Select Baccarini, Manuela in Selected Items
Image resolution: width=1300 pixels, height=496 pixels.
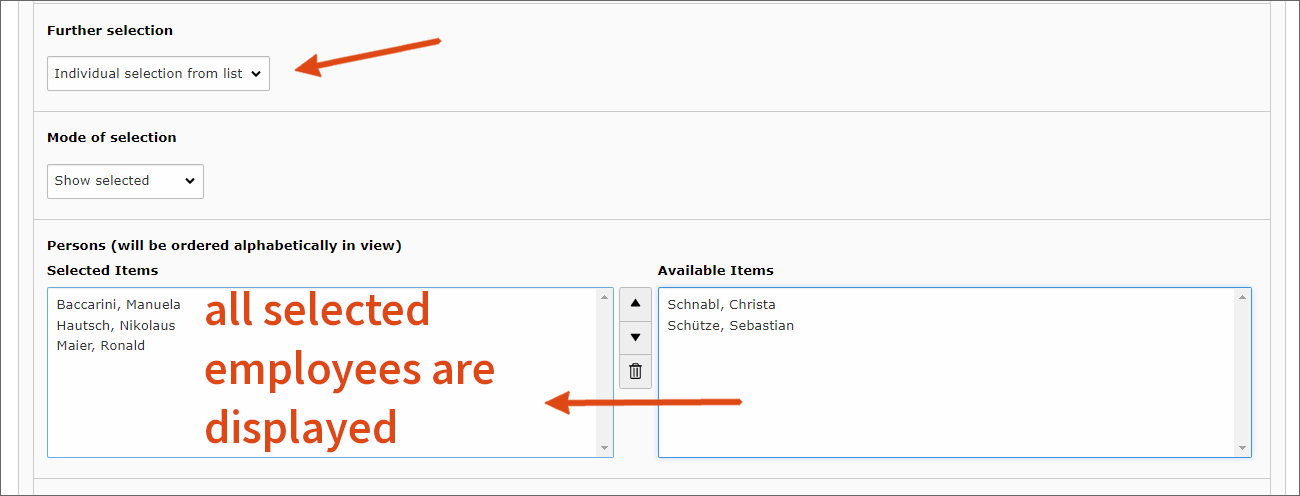click(118, 304)
